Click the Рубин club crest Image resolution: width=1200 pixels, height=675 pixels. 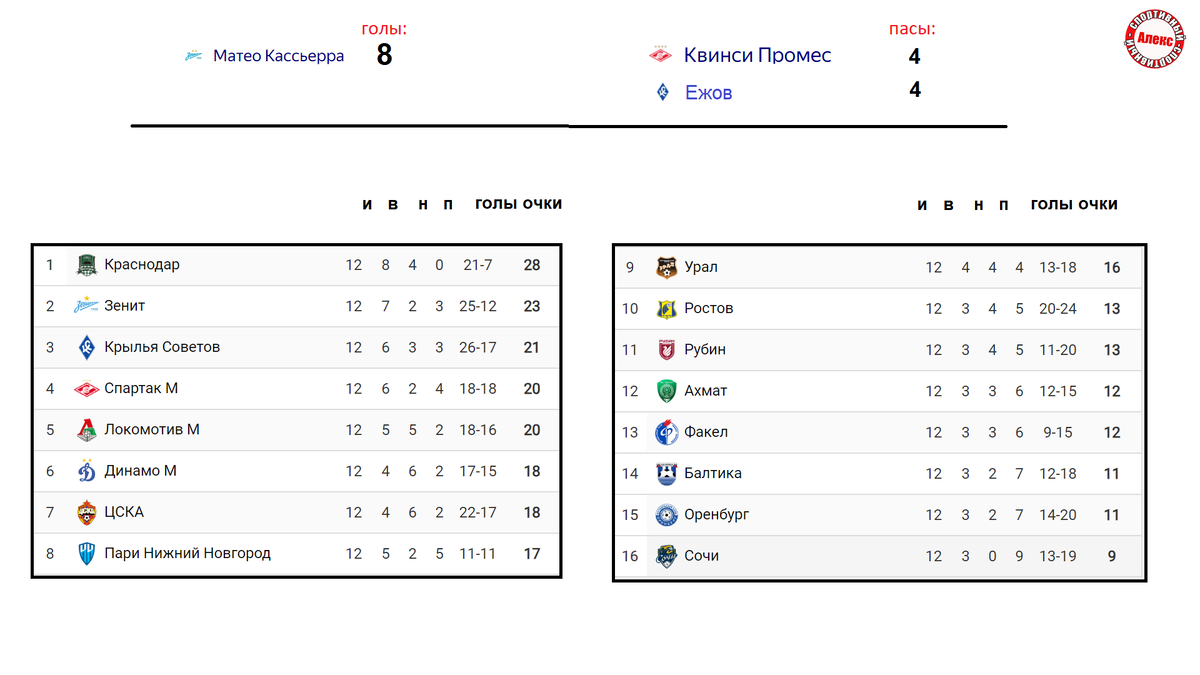coord(667,350)
